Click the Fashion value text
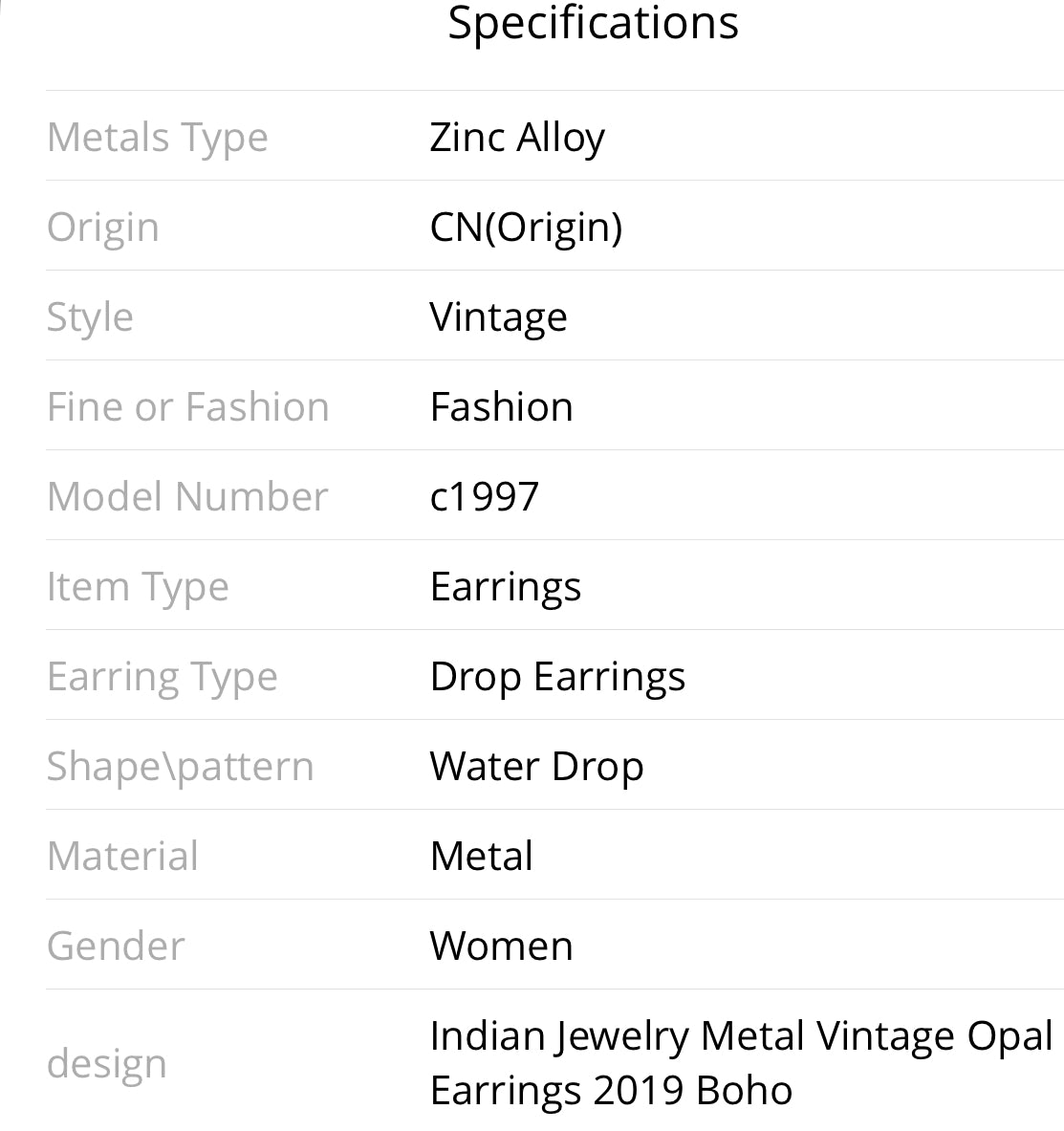Image resolution: width=1064 pixels, height=1131 pixels. [502, 407]
